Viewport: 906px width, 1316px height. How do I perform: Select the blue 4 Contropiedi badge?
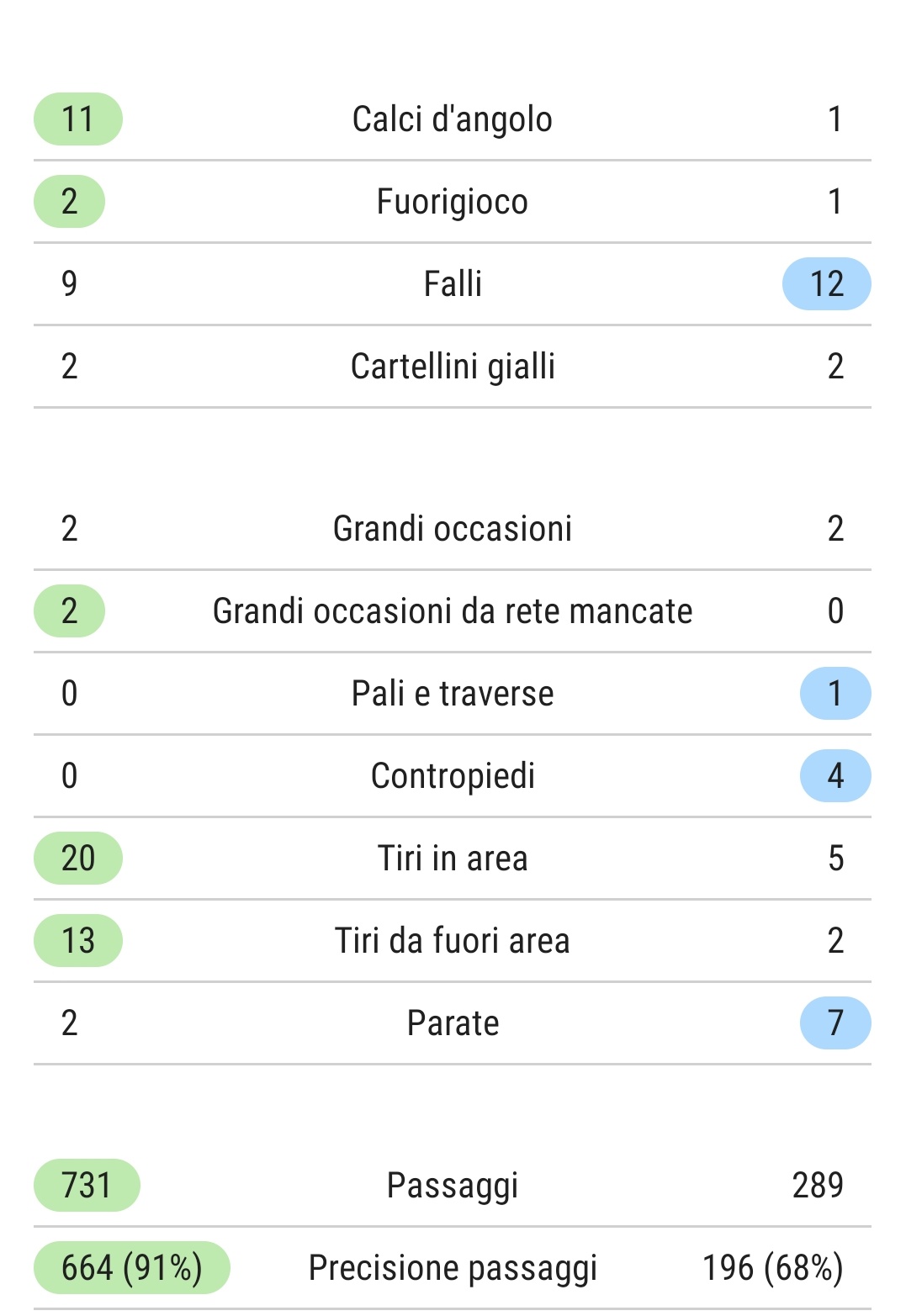[x=835, y=775]
